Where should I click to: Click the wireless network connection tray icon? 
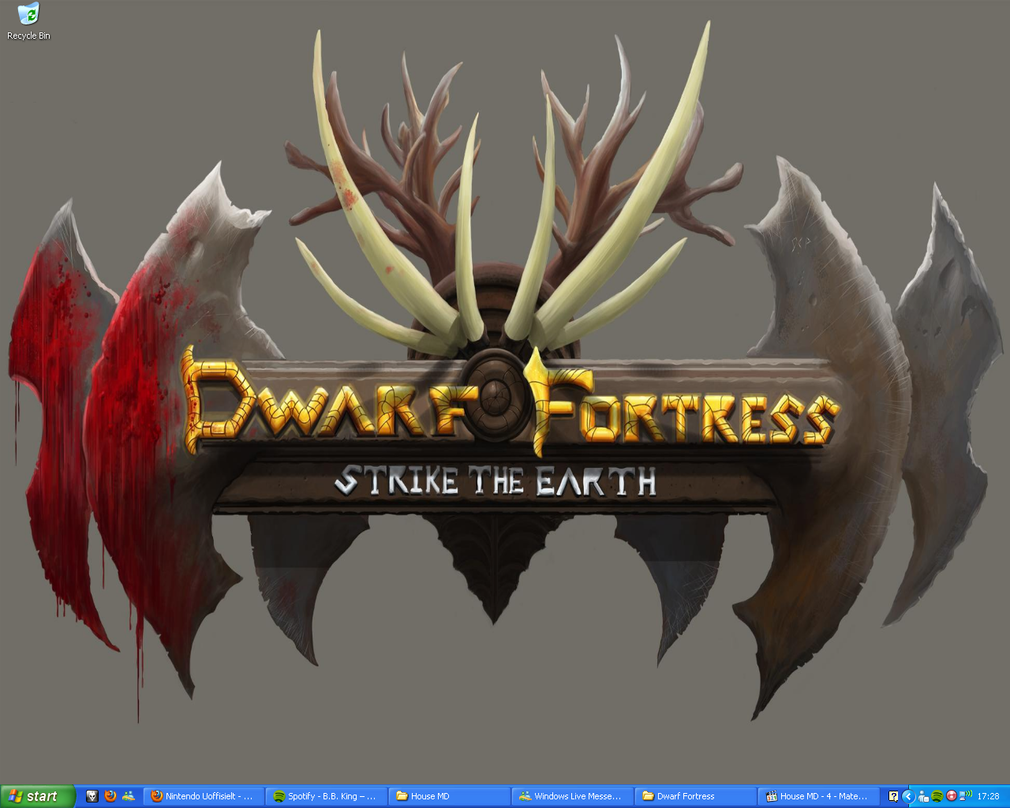965,796
